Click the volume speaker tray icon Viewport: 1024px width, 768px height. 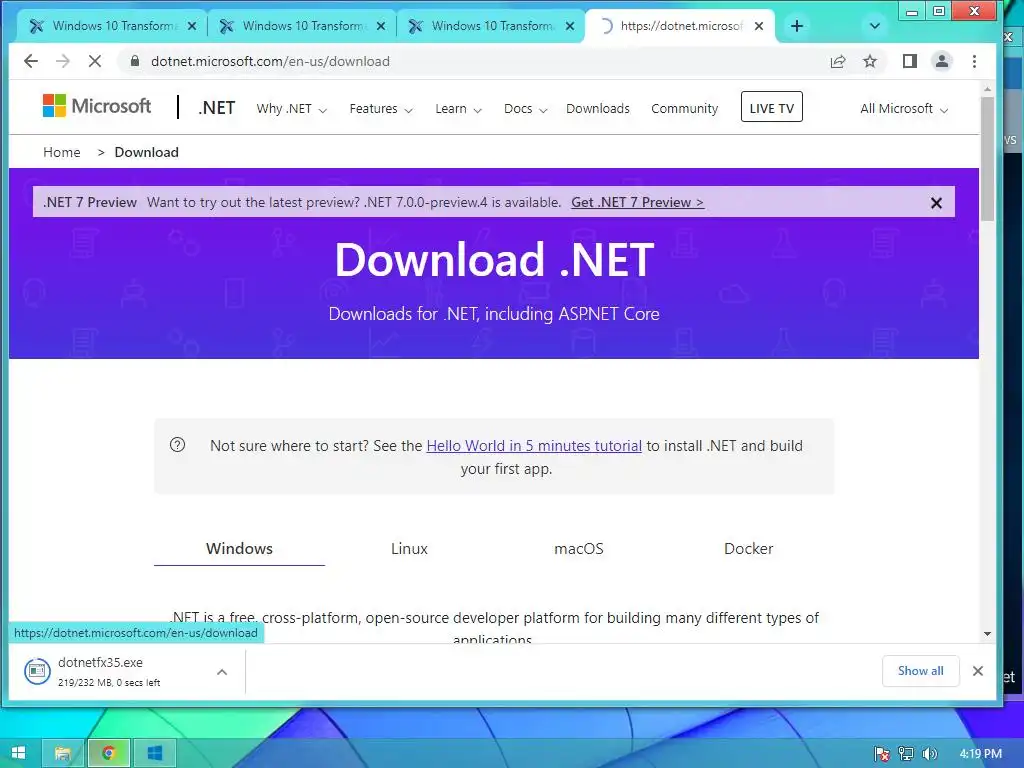(930, 754)
